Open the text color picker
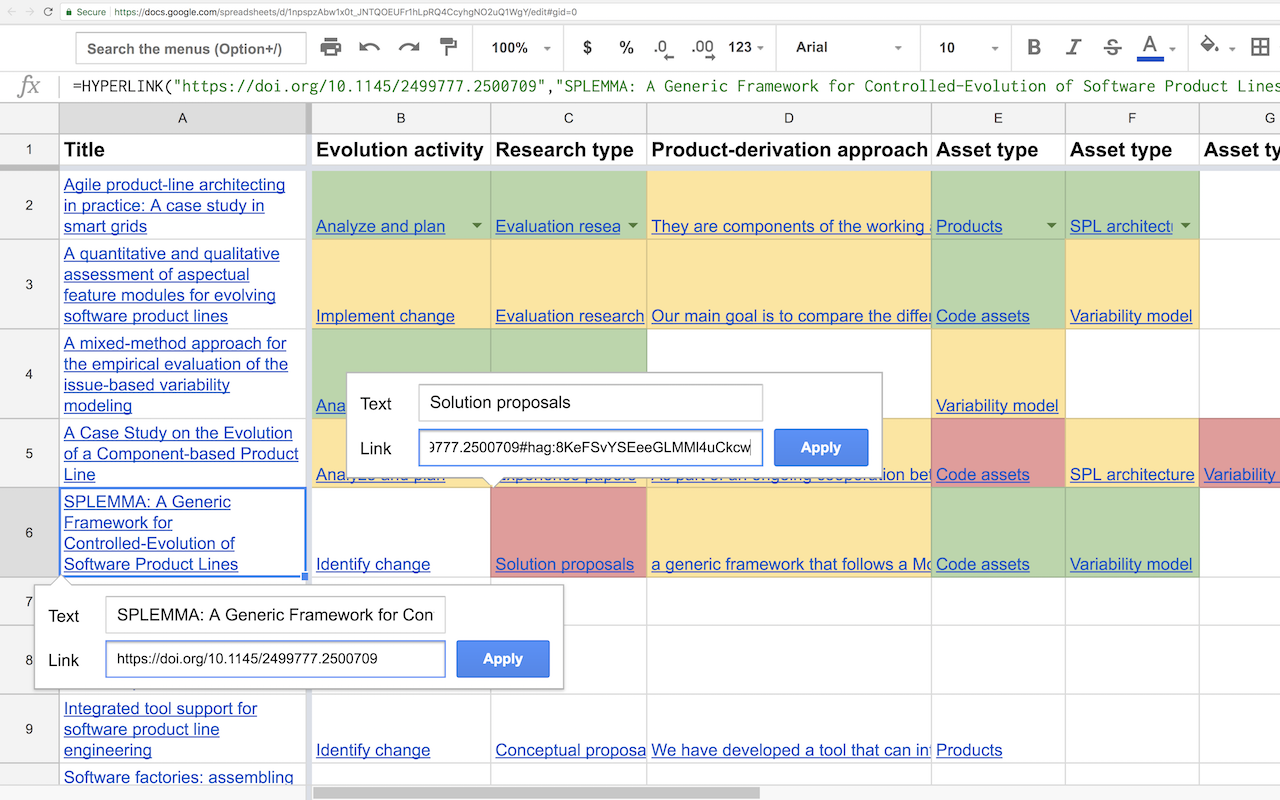Viewport: 1280px width, 800px height. pos(1150,47)
